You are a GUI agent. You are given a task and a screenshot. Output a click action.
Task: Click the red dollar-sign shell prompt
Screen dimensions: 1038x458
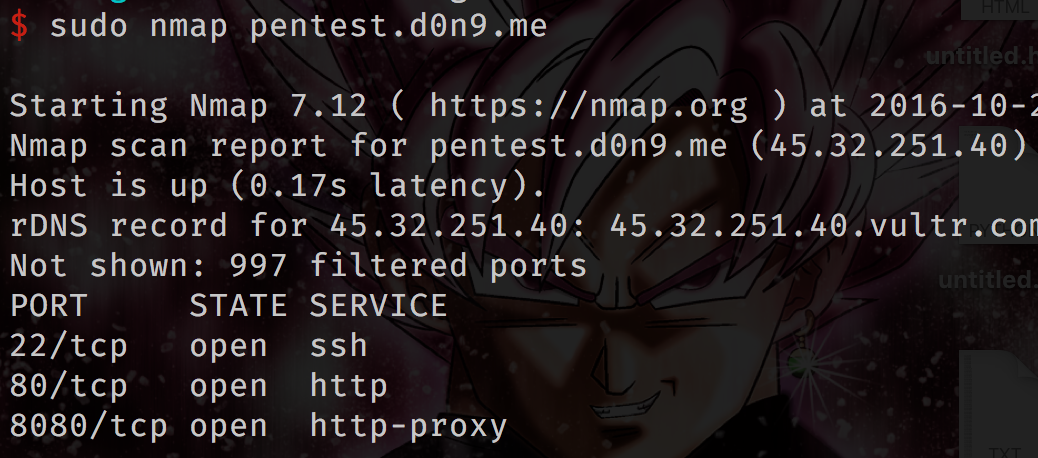(19, 26)
